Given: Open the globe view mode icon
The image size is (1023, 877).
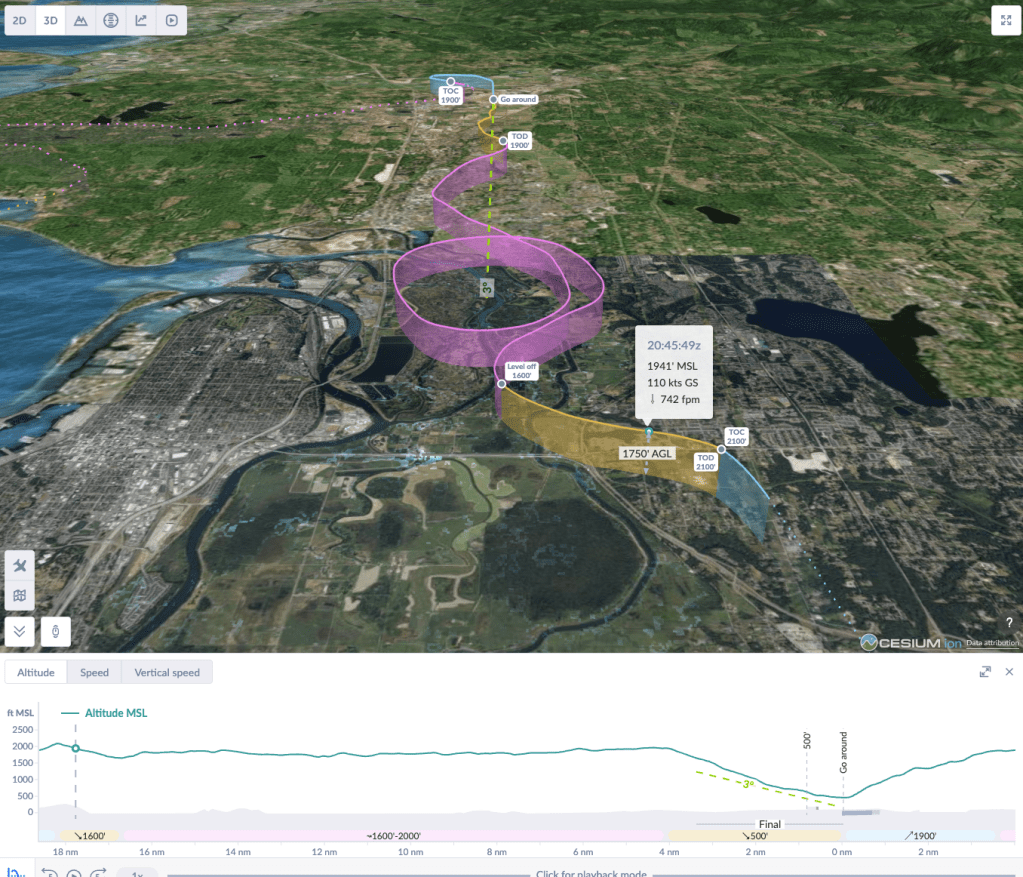Looking at the screenshot, I should 110,20.
